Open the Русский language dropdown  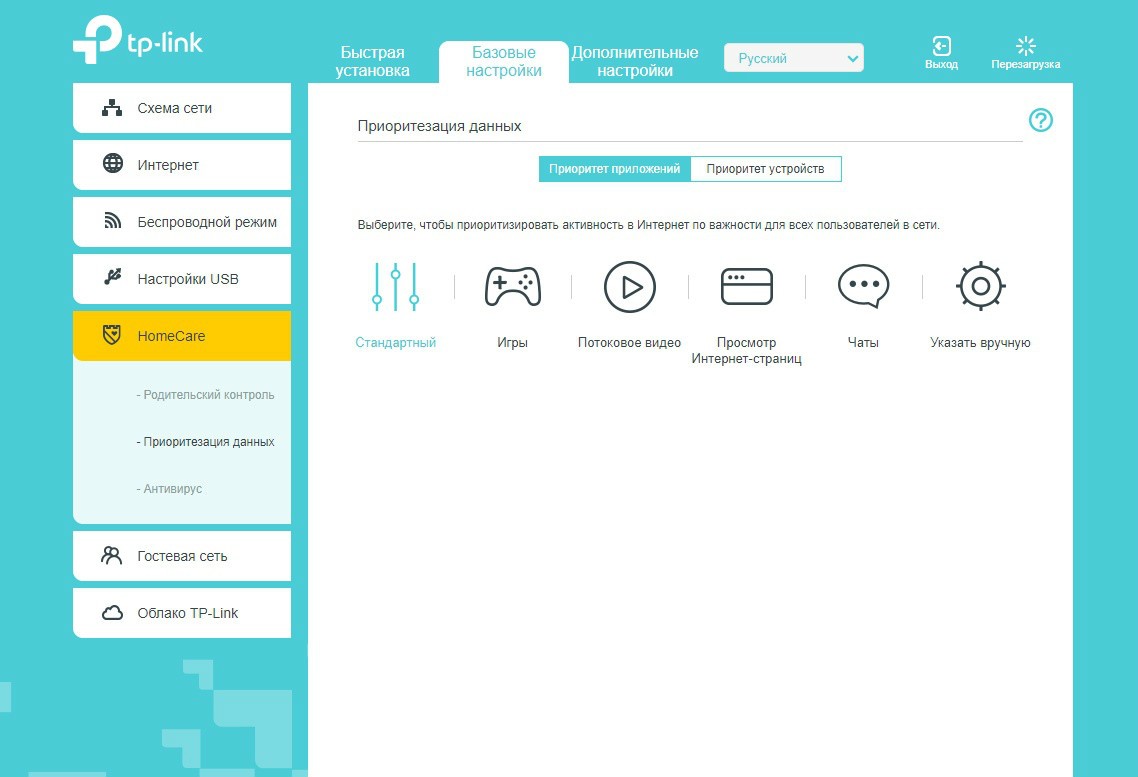click(x=793, y=59)
